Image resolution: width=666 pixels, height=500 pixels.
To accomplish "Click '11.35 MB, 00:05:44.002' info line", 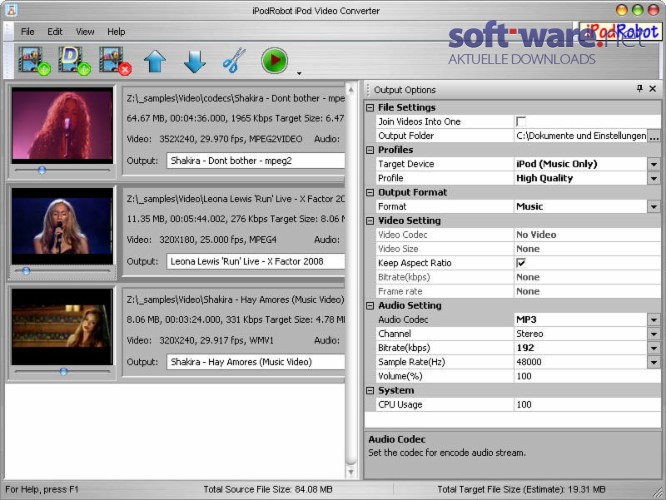I will pyautogui.click(x=236, y=219).
